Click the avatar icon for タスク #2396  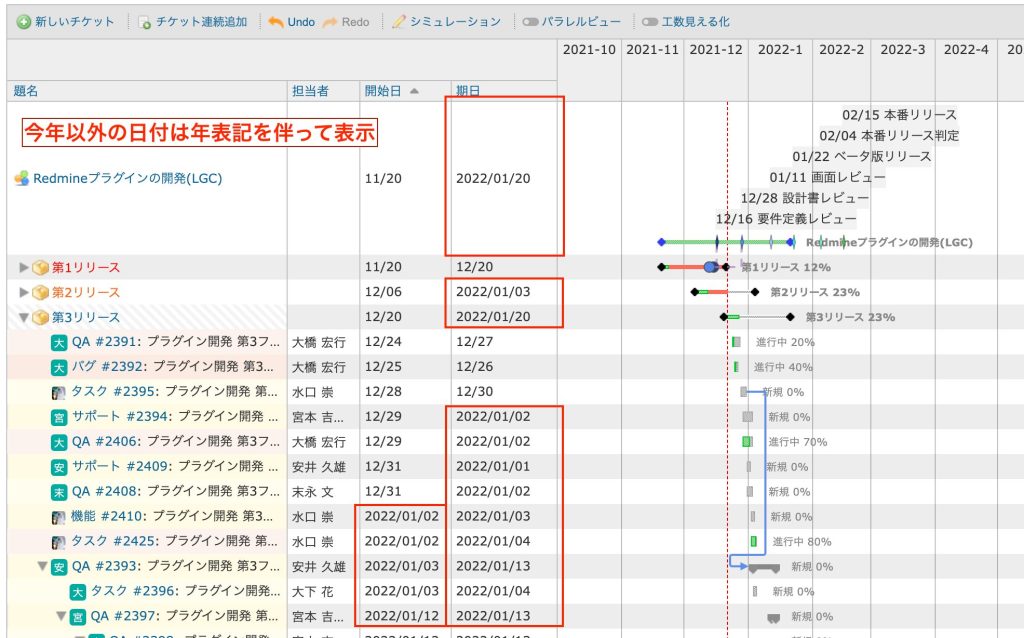(78, 592)
